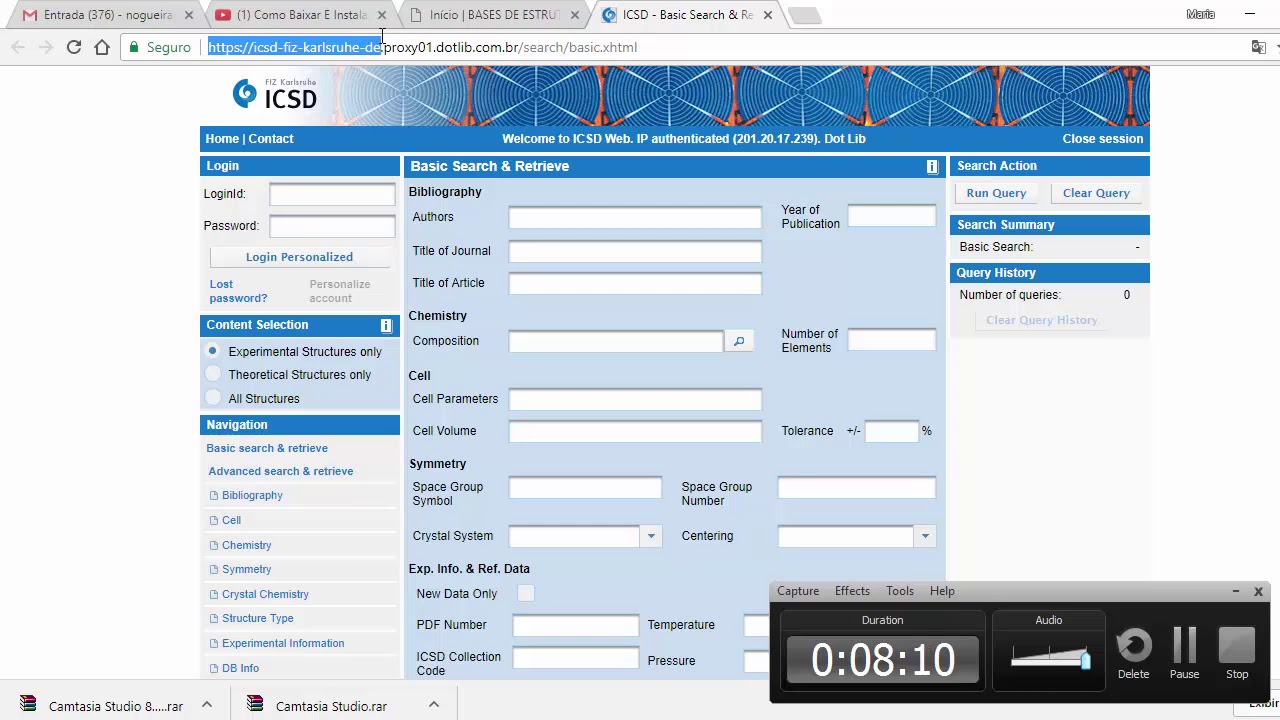The height and width of the screenshot is (720, 1280).
Task: Open the DB Info navigation item
Action: point(240,668)
